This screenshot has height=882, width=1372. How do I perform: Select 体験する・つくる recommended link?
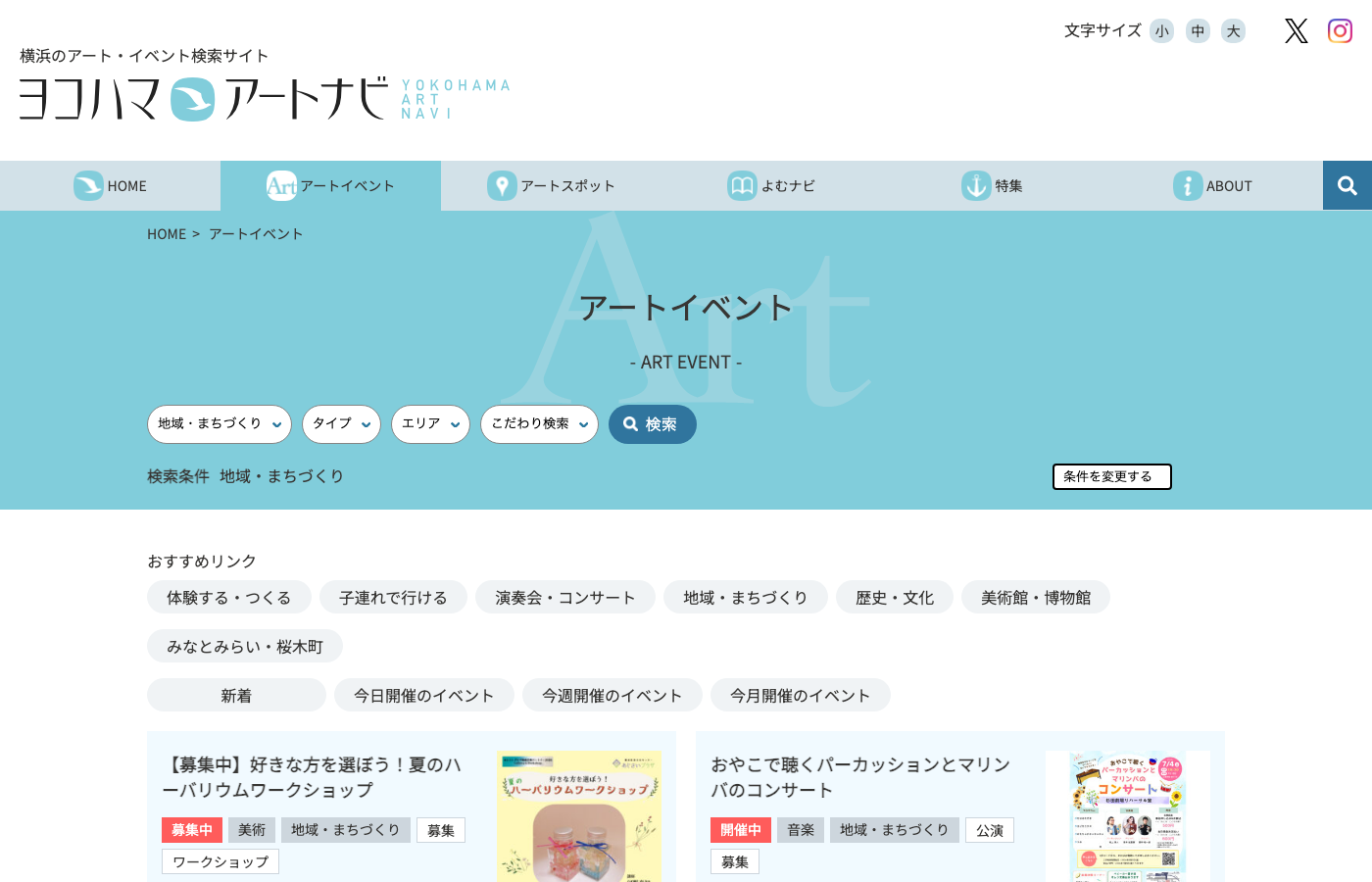[x=229, y=597]
